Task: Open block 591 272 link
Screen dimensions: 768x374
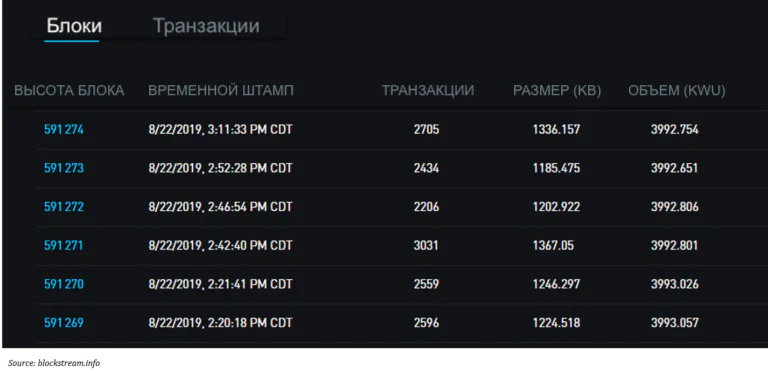Action: (x=64, y=207)
